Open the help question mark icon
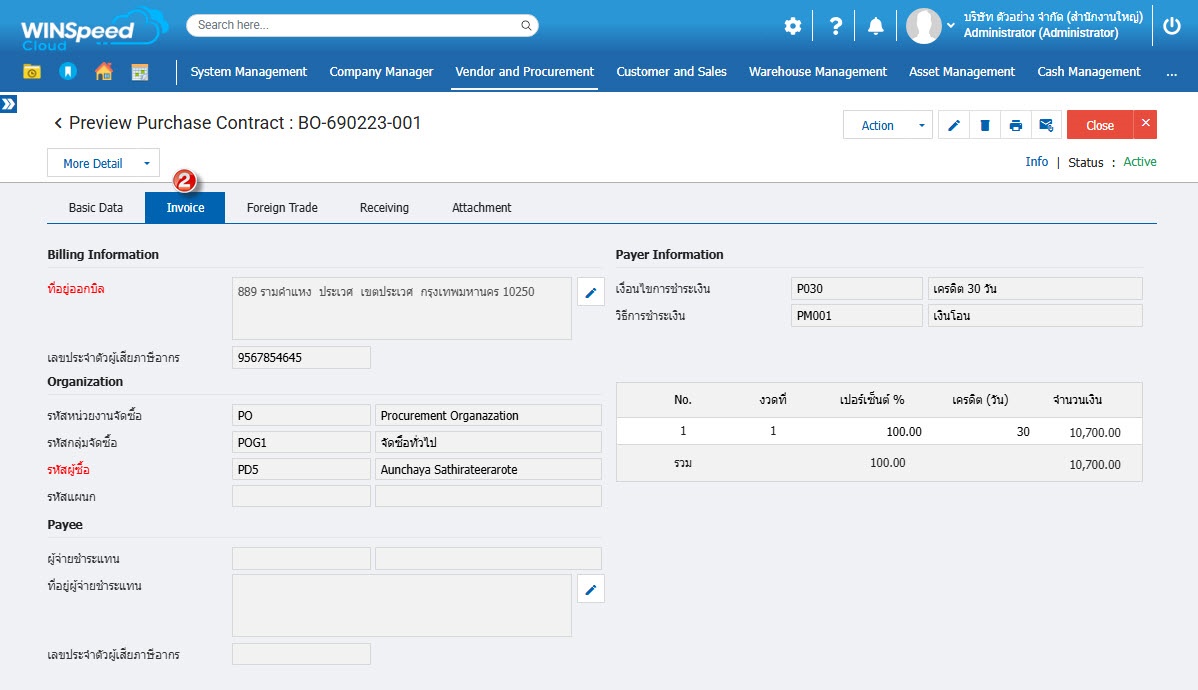 (x=836, y=26)
